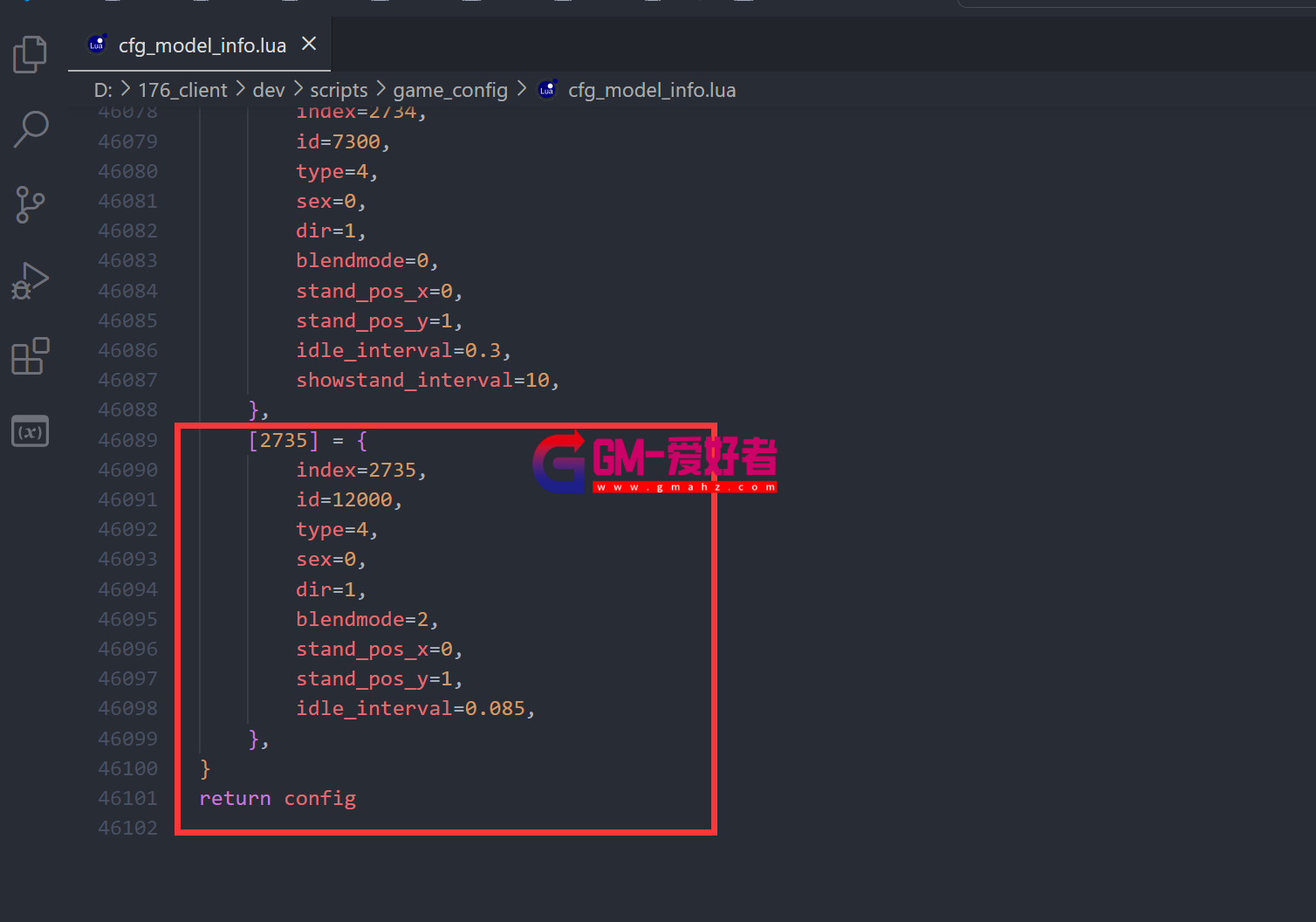Click the Lua file icon in the breadcrumb
Image resolution: width=1316 pixels, height=922 pixels.
click(547, 90)
